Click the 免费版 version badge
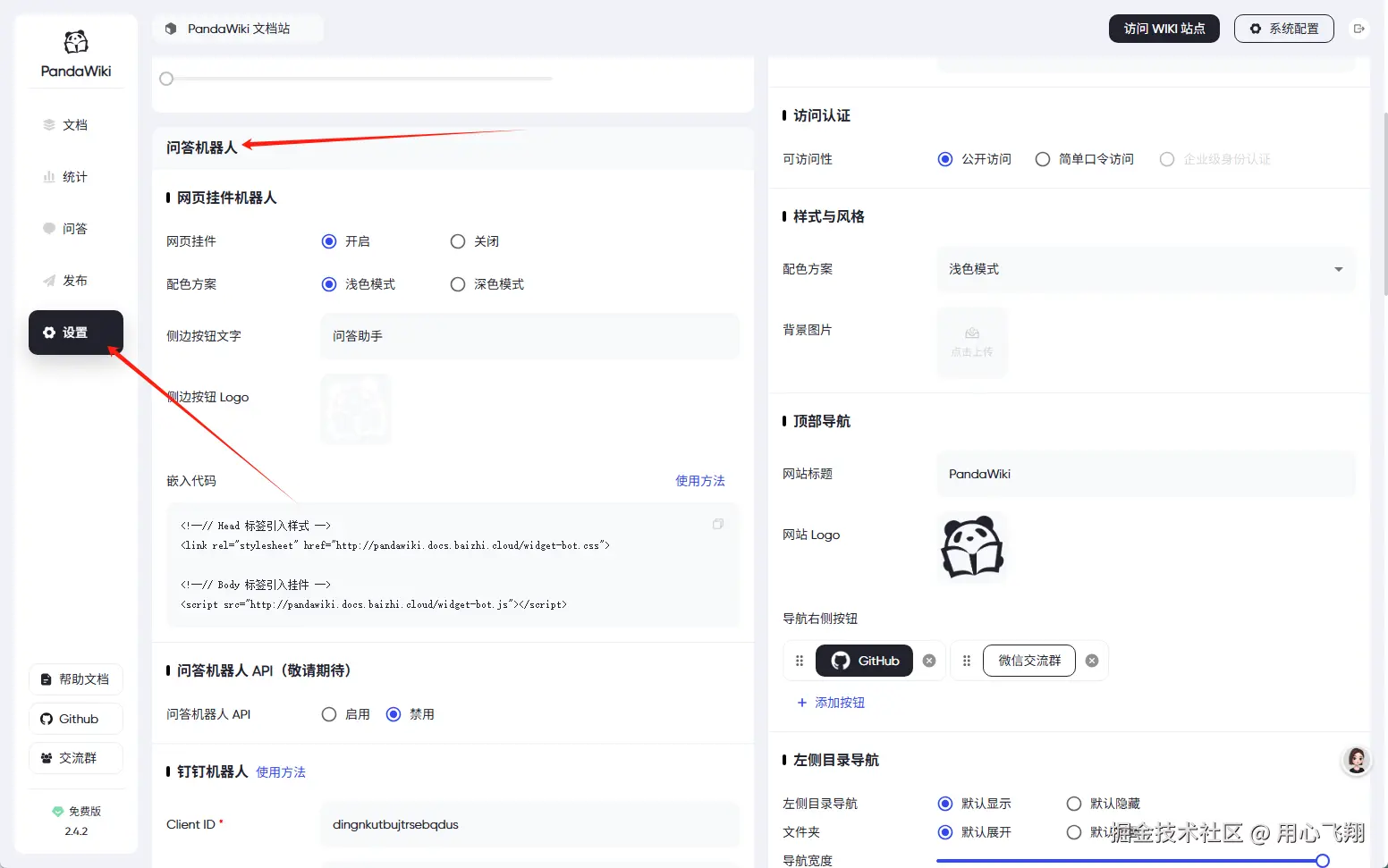1388x868 pixels. click(77, 812)
